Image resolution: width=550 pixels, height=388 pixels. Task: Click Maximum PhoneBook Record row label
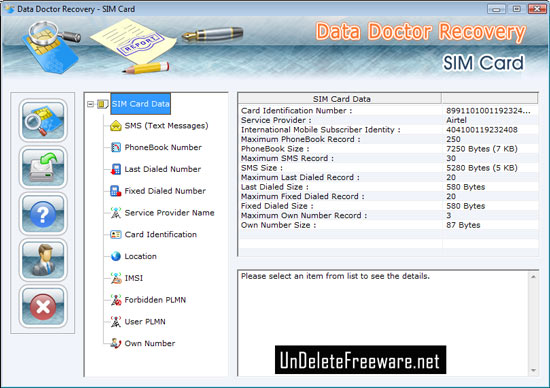tap(301, 139)
